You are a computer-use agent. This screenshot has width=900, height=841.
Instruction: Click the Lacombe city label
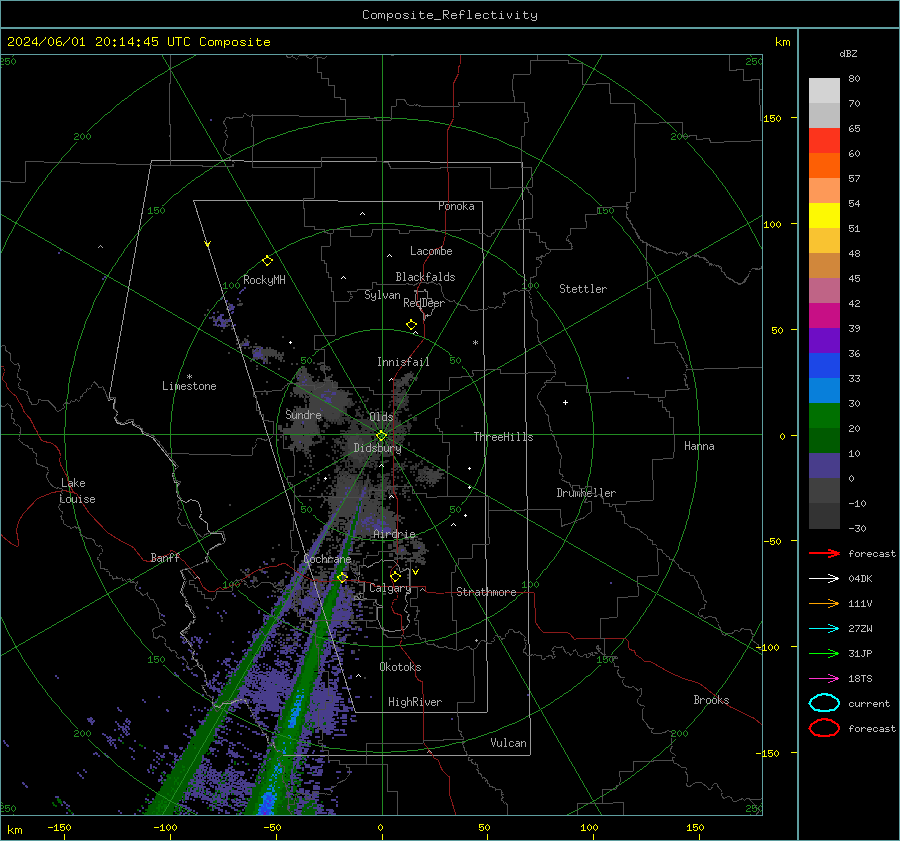pyautogui.click(x=431, y=251)
